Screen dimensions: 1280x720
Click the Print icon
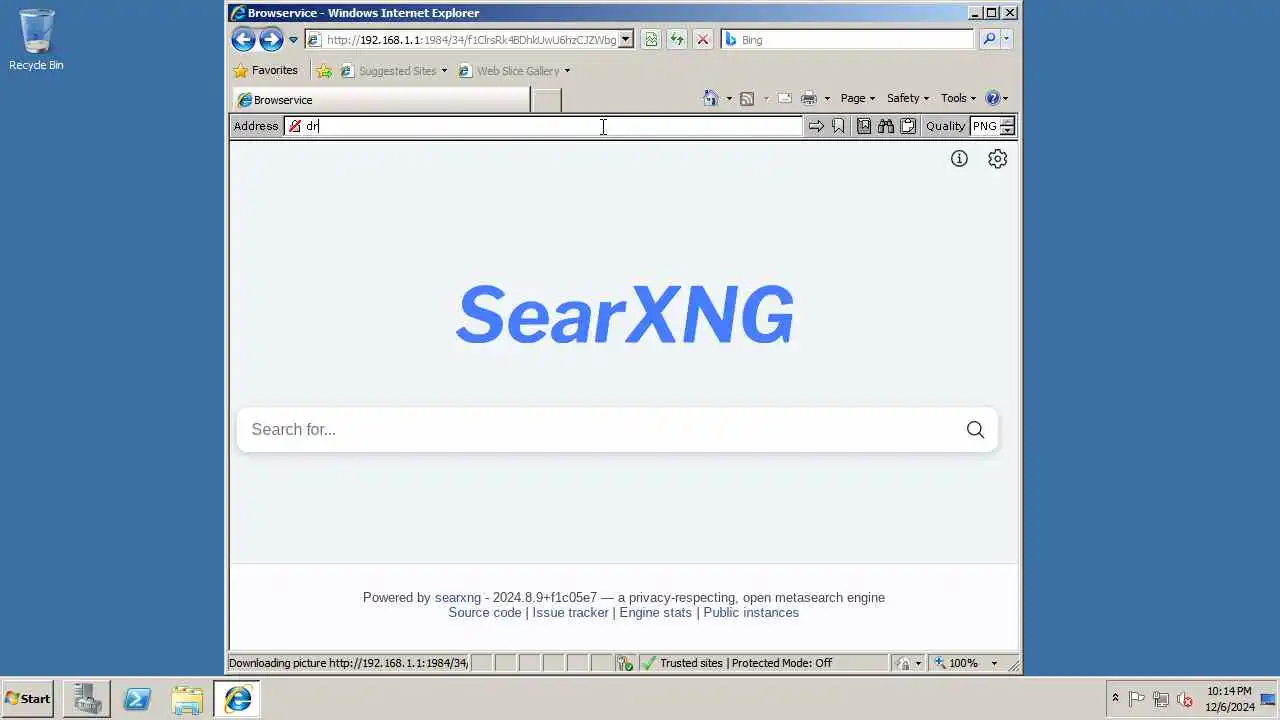[x=809, y=98]
